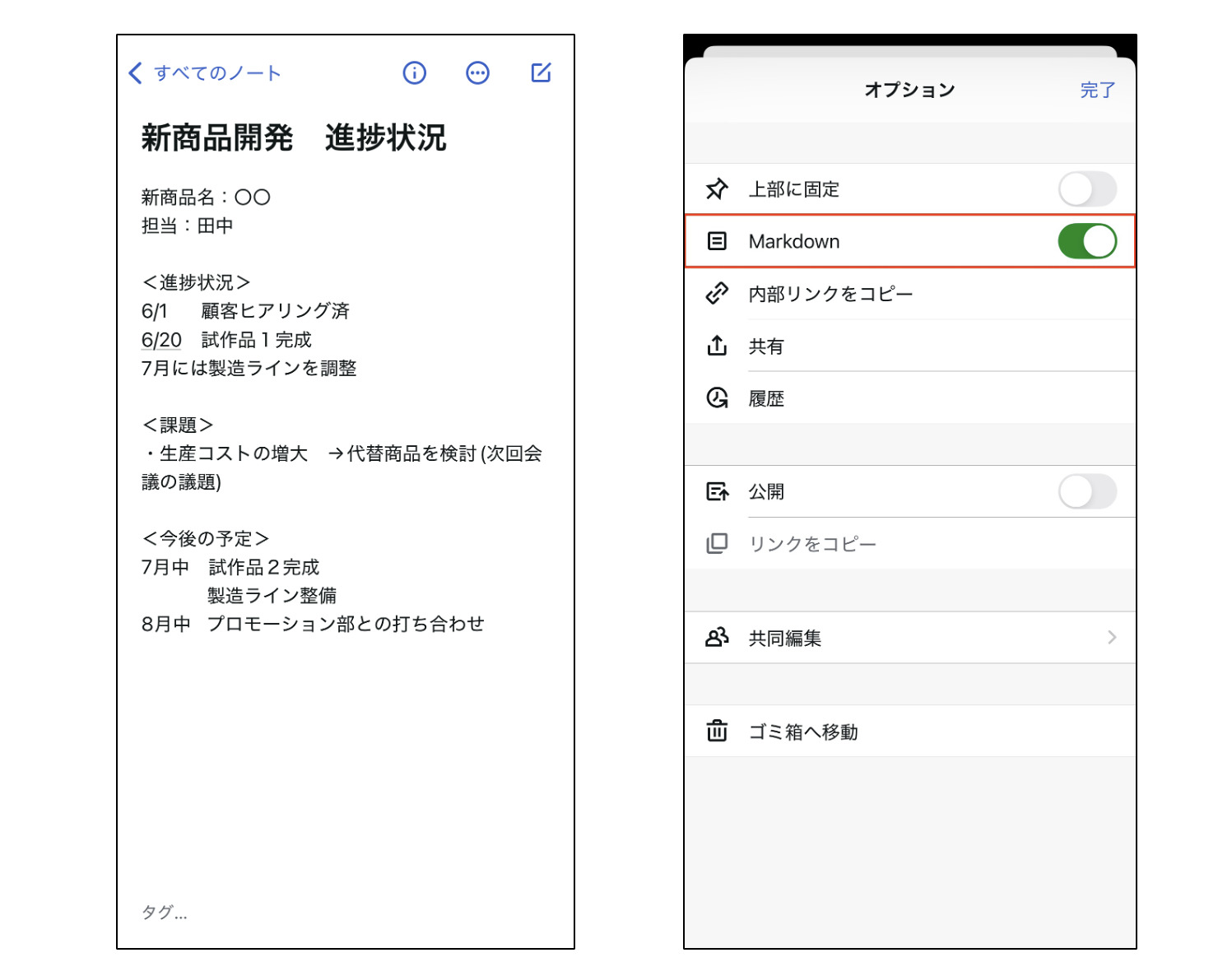This screenshot has height=976, width=1232.
Task: Turn on the 公開 publish toggle
Action: pos(1088,491)
